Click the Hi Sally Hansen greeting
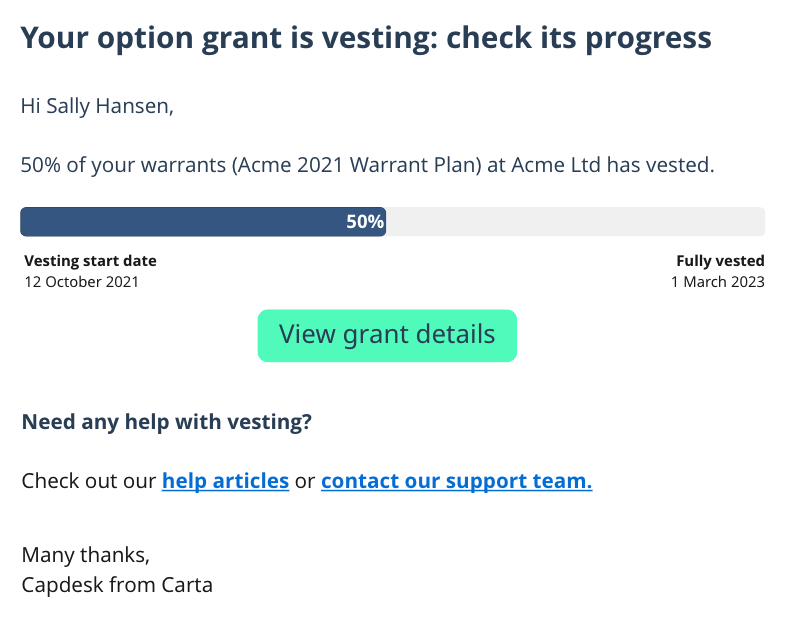 [97, 106]
